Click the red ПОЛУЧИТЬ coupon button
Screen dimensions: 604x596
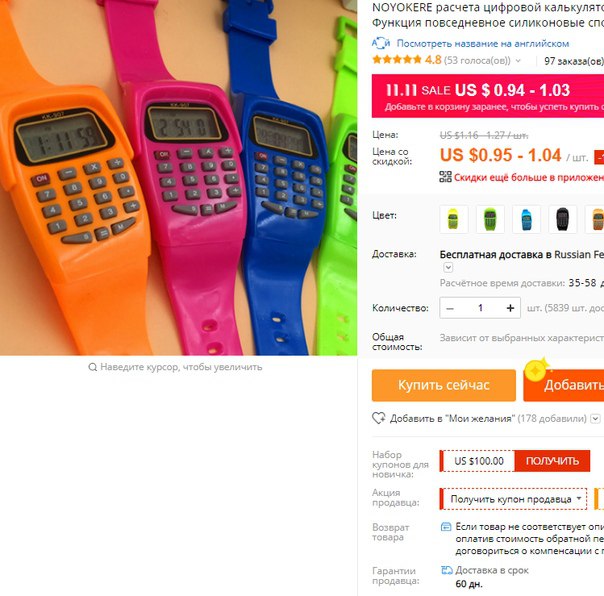tap(552, 461)
